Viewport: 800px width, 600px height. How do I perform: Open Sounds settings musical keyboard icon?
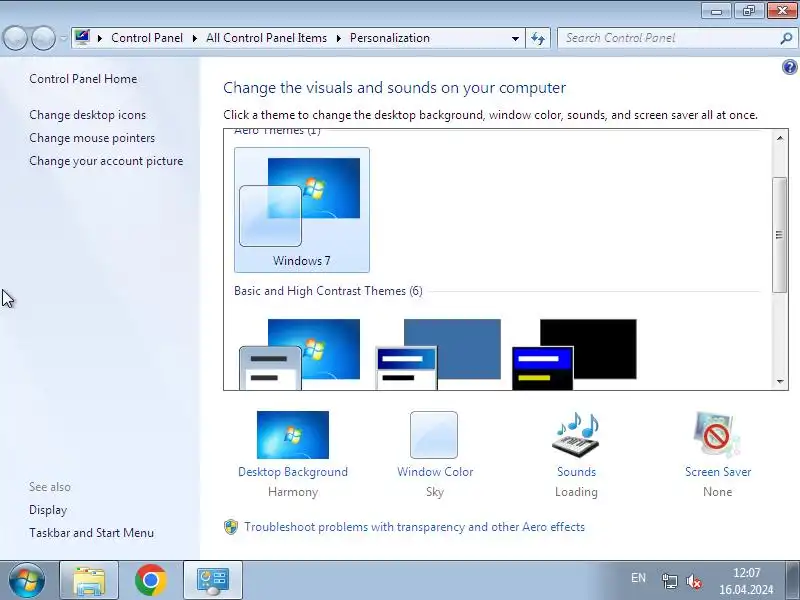coord(576,435)
